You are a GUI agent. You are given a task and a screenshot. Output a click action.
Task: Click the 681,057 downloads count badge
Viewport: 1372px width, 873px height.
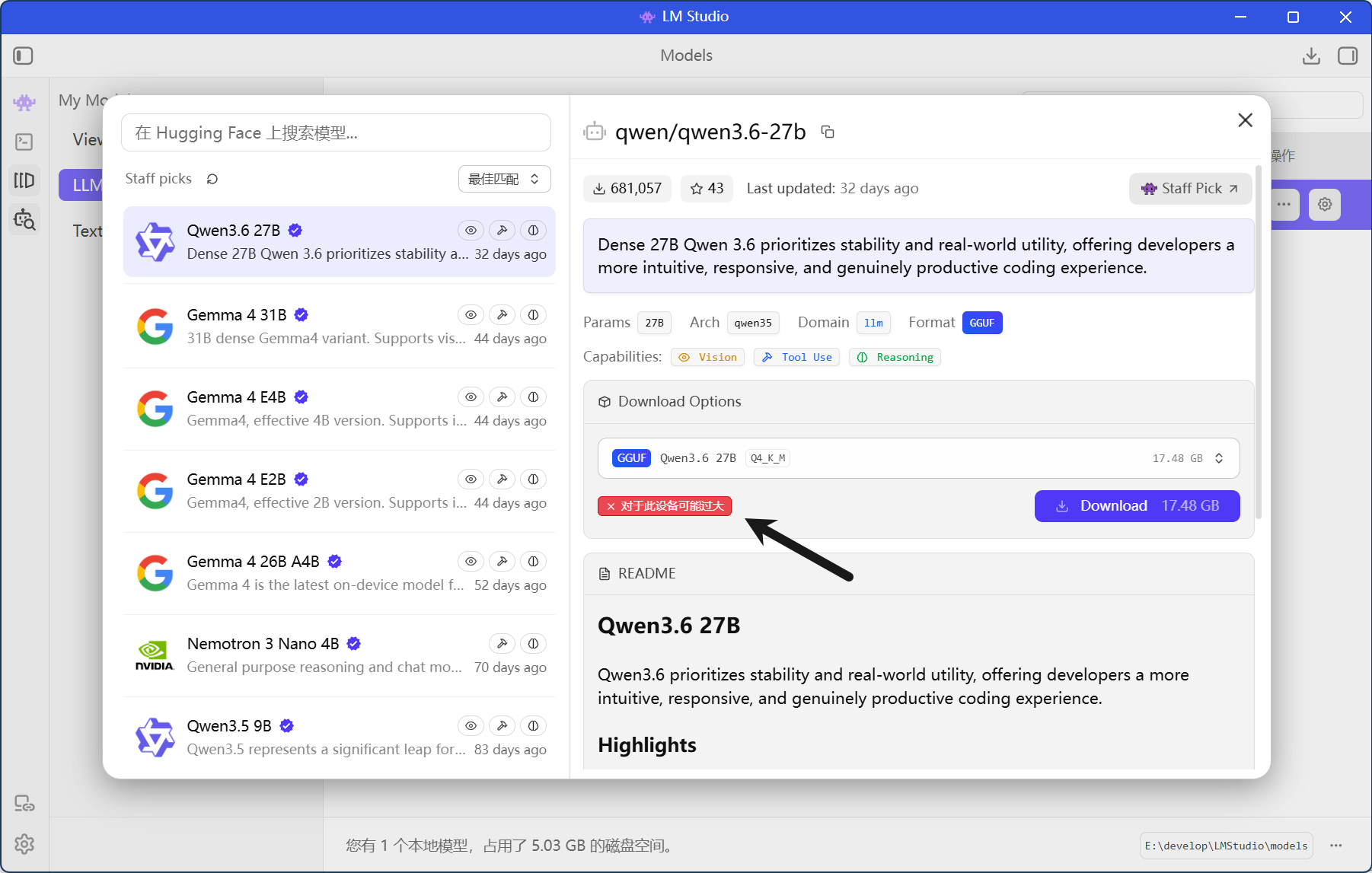(x=627, y=189)
